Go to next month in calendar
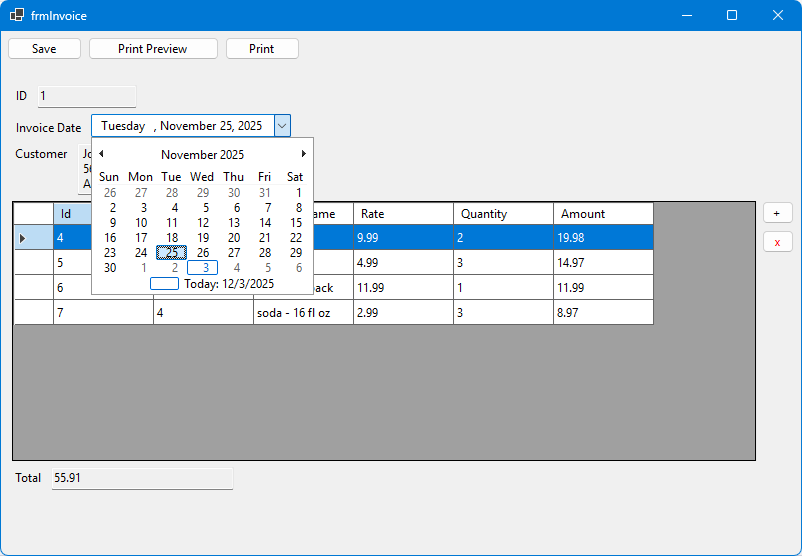802x556 pixels. pos(304,154)
